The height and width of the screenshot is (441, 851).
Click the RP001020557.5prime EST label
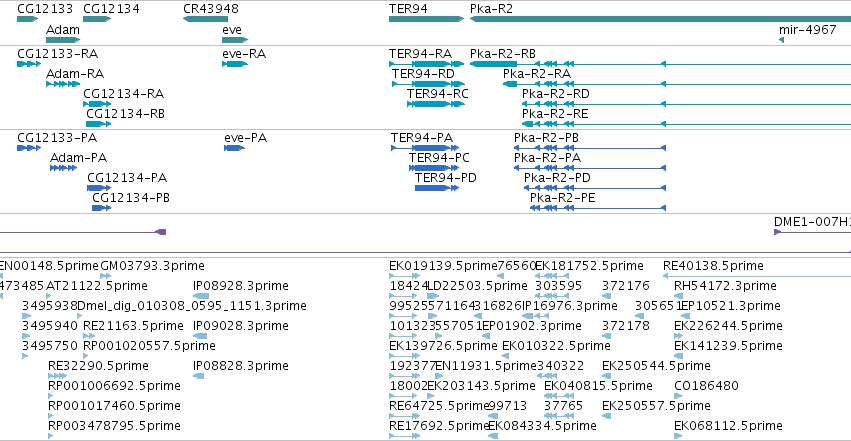tap(149, 346)
